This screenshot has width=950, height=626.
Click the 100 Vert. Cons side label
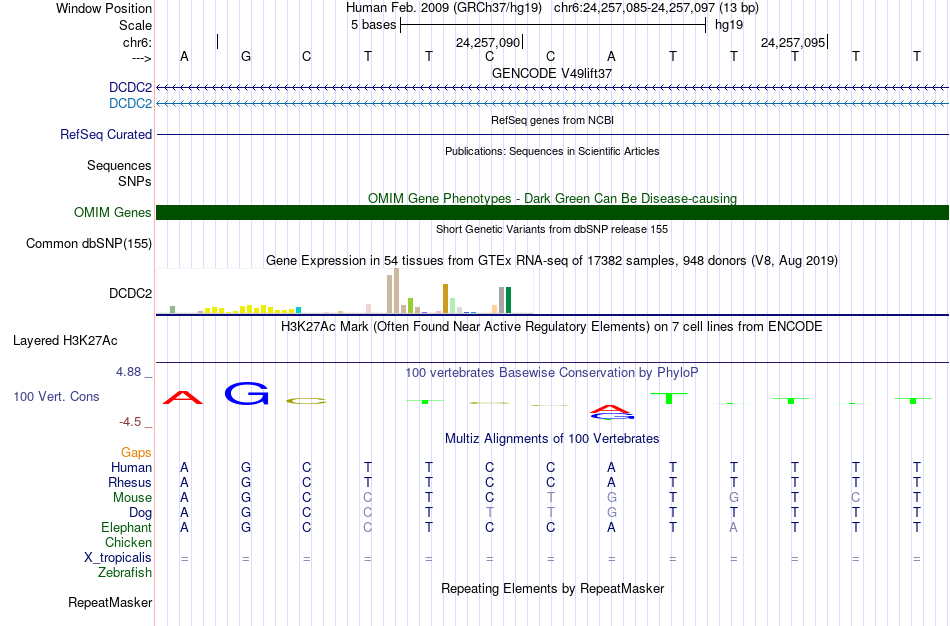(56, 396)
